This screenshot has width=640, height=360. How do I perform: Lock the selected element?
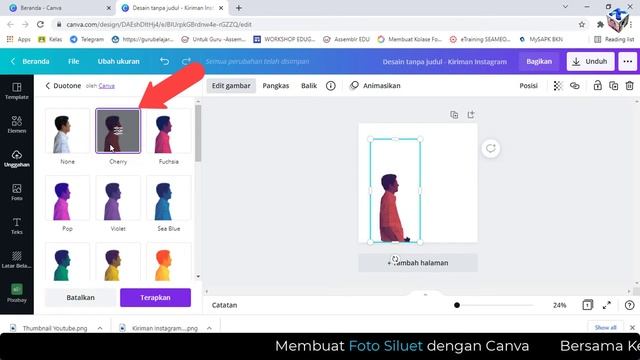(598, 86)
